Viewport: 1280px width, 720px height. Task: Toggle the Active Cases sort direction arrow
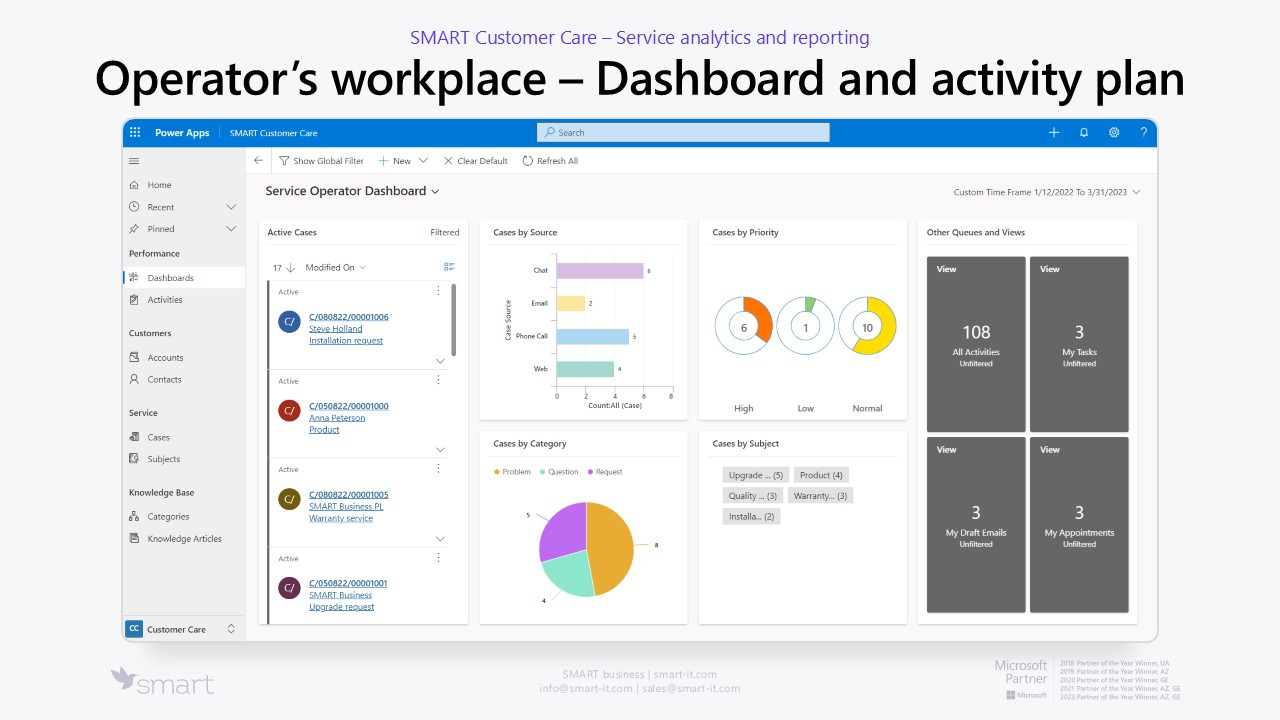pos(291,267)
